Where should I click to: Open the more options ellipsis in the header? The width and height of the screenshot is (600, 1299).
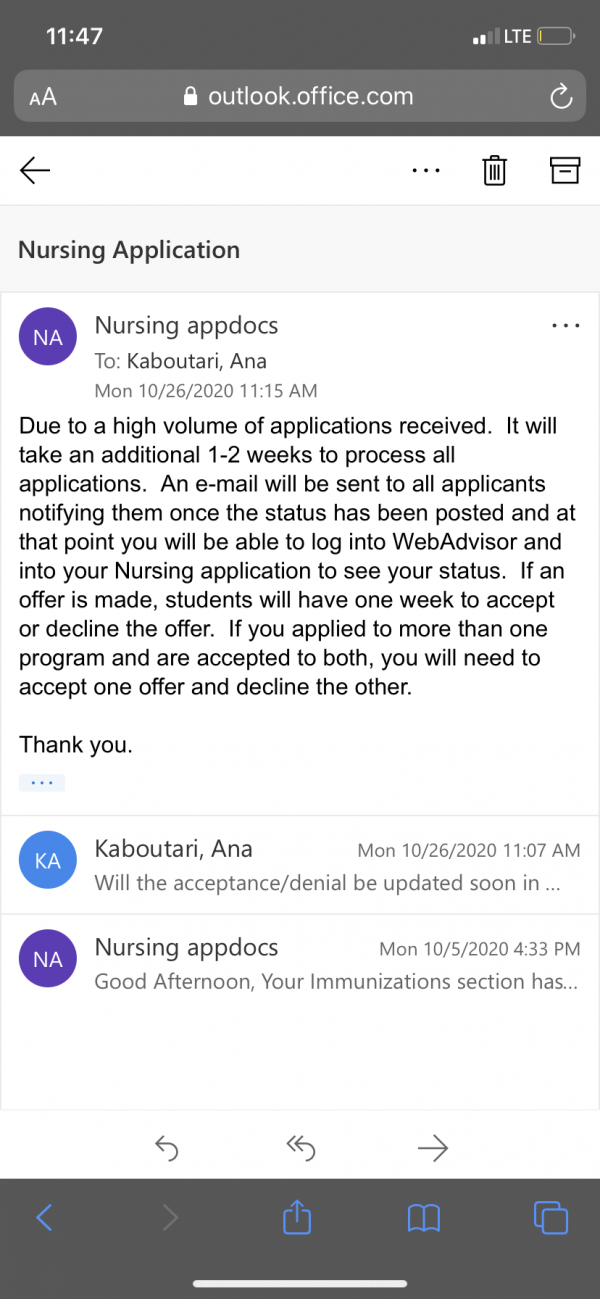pyautogui.click(x=426, y=171)
